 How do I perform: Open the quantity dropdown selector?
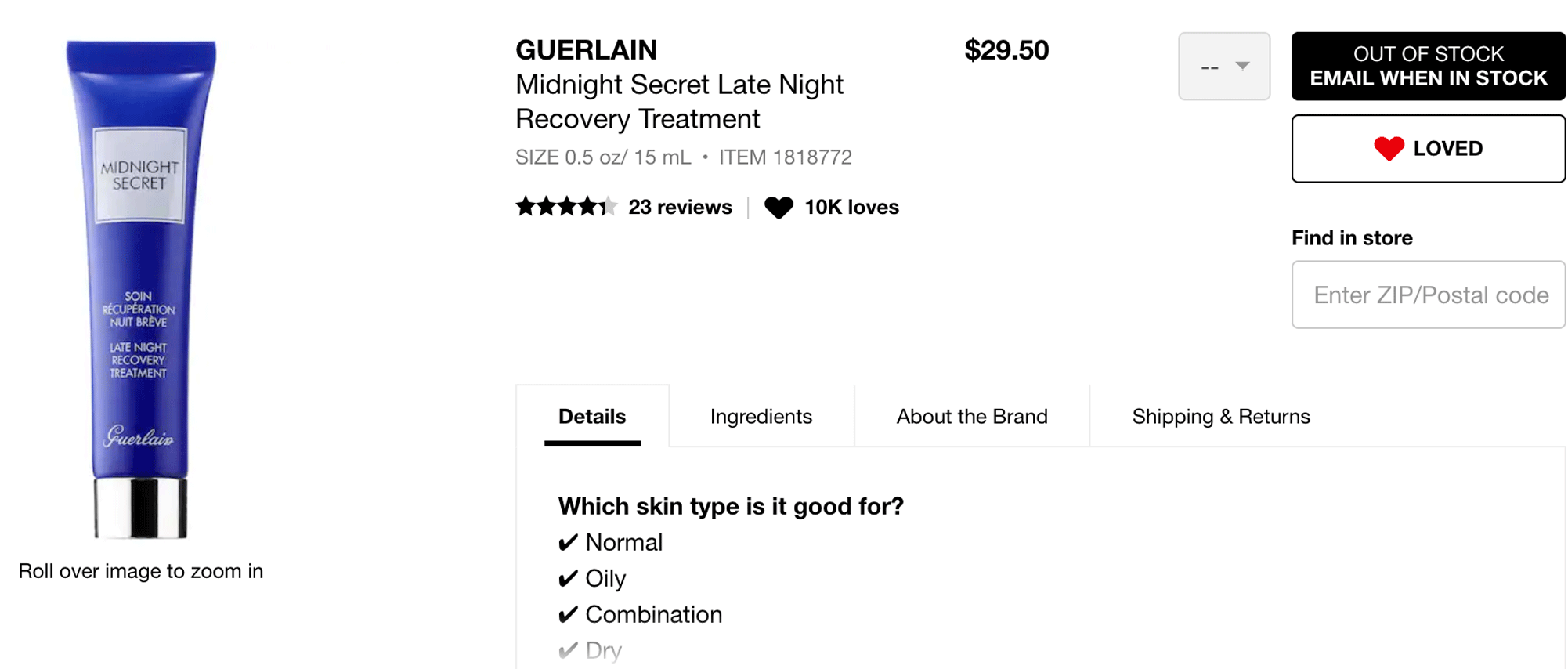click(1223, 67)
